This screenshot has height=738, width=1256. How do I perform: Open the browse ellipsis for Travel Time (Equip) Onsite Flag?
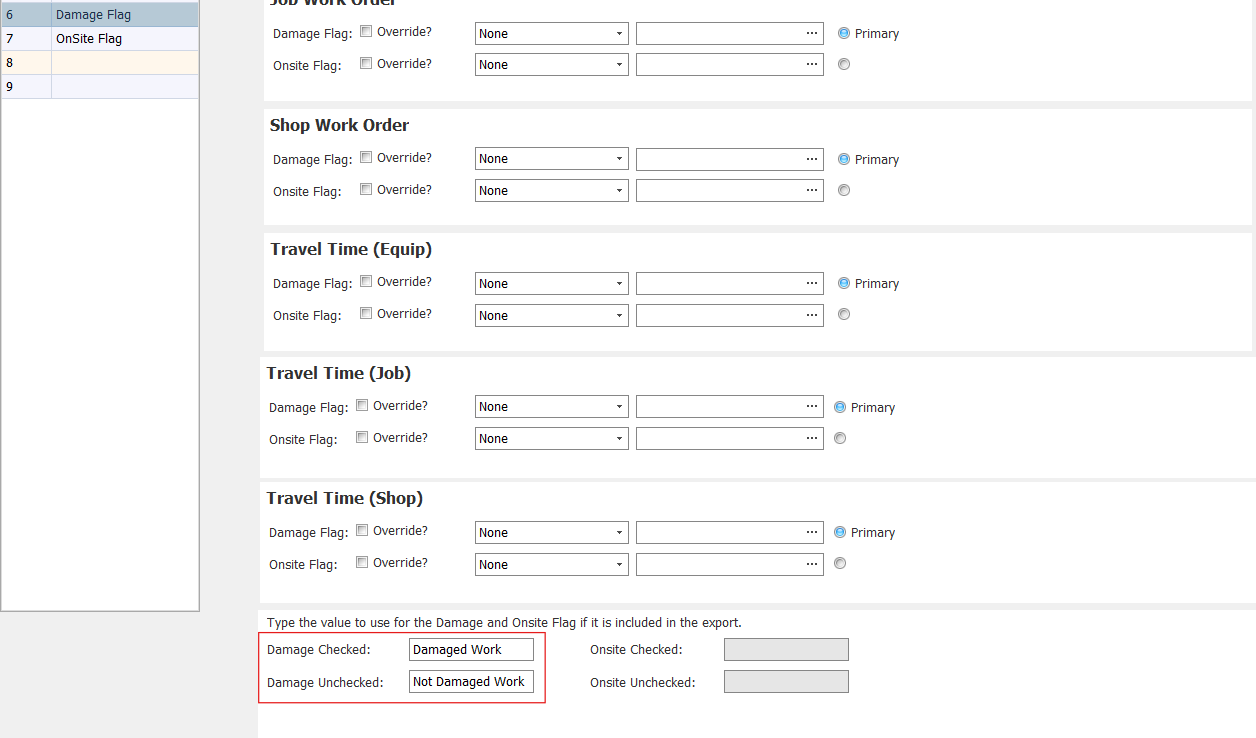[x=812, y=314]
